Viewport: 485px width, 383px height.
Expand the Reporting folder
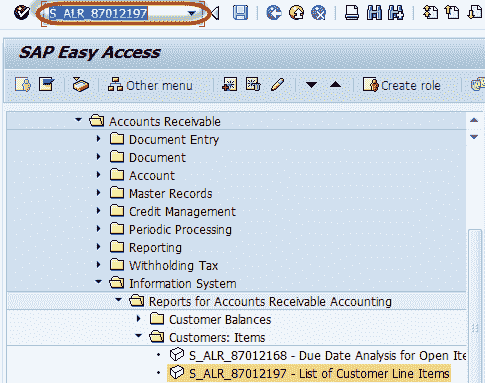99,246
